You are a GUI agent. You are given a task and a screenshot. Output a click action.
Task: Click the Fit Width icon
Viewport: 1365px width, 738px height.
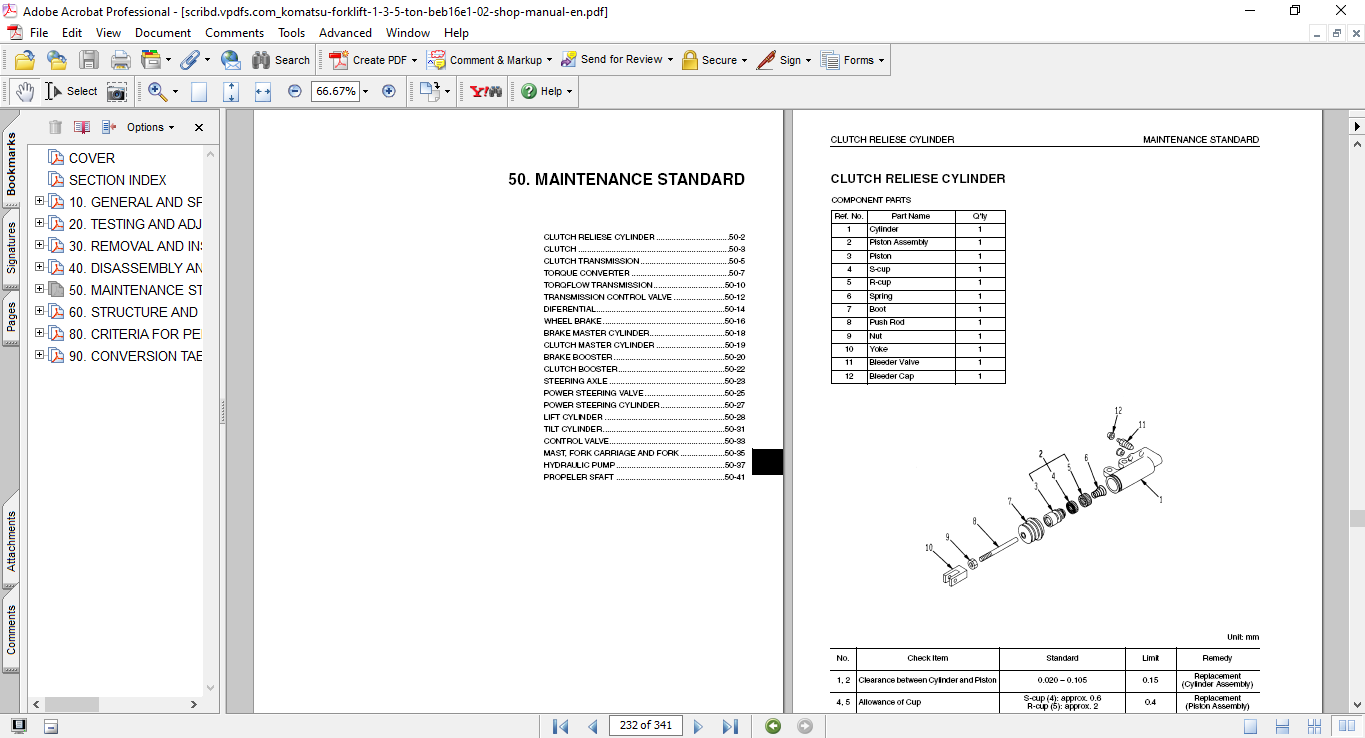pos(263,91)
